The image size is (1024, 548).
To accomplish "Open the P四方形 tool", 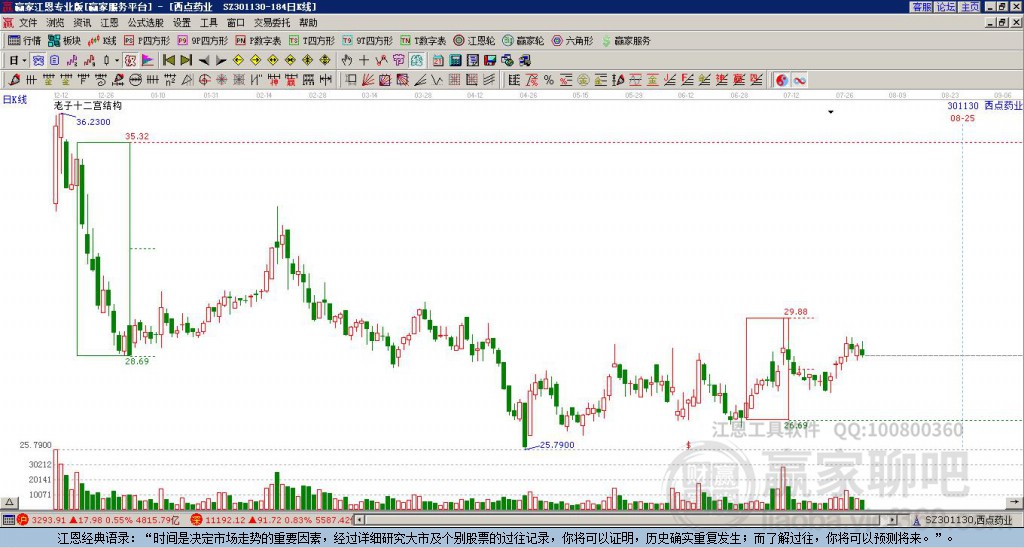I will 147,40.
